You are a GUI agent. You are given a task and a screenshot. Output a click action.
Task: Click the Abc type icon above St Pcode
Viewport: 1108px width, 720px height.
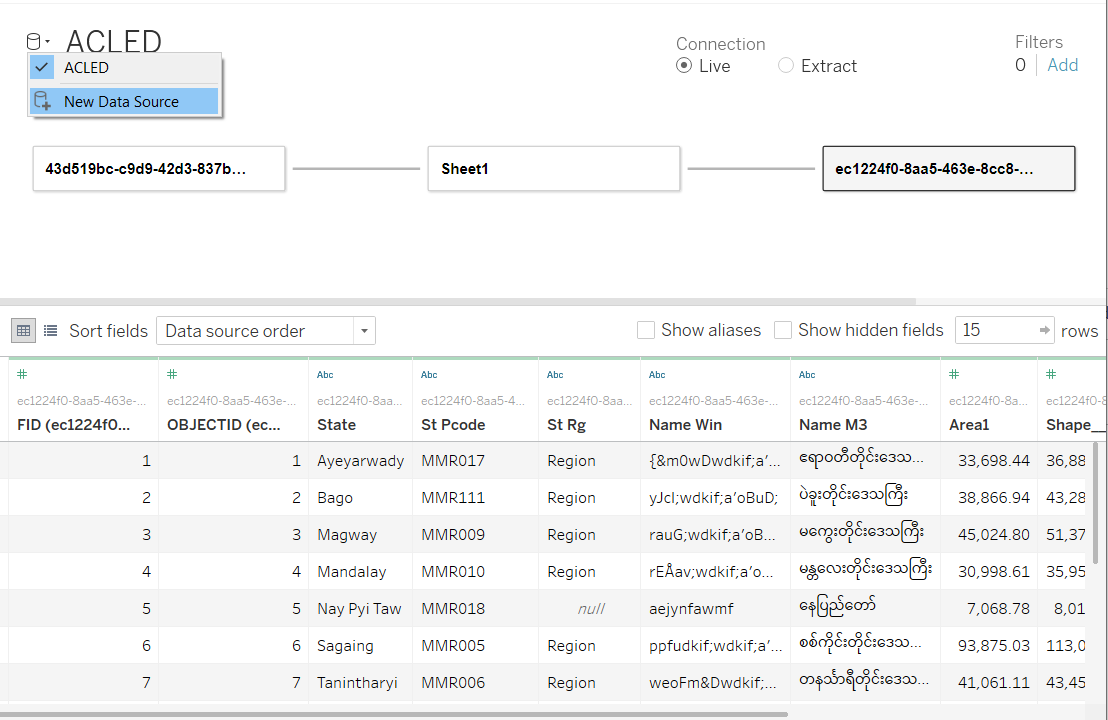click(x=429, y=375)
